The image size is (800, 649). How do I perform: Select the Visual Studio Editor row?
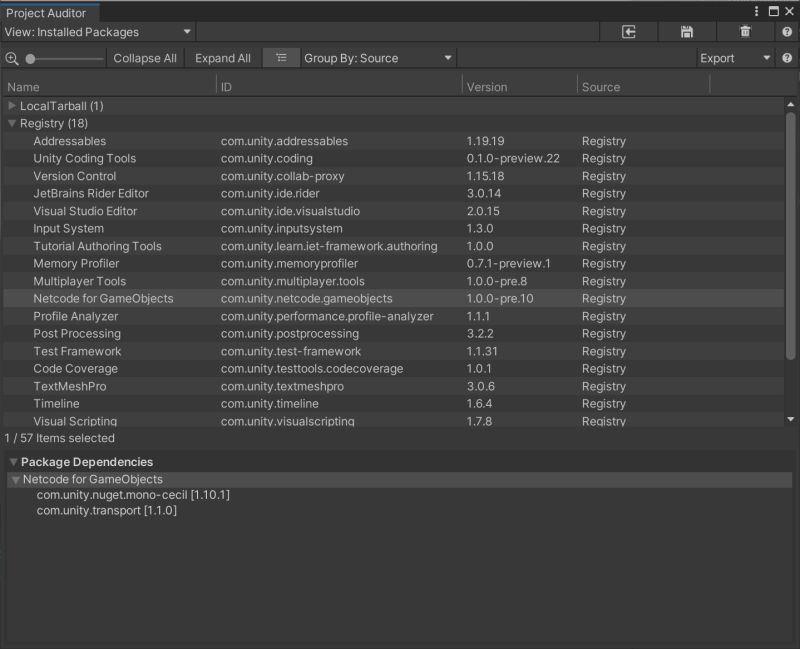click(x=393, y=211)
